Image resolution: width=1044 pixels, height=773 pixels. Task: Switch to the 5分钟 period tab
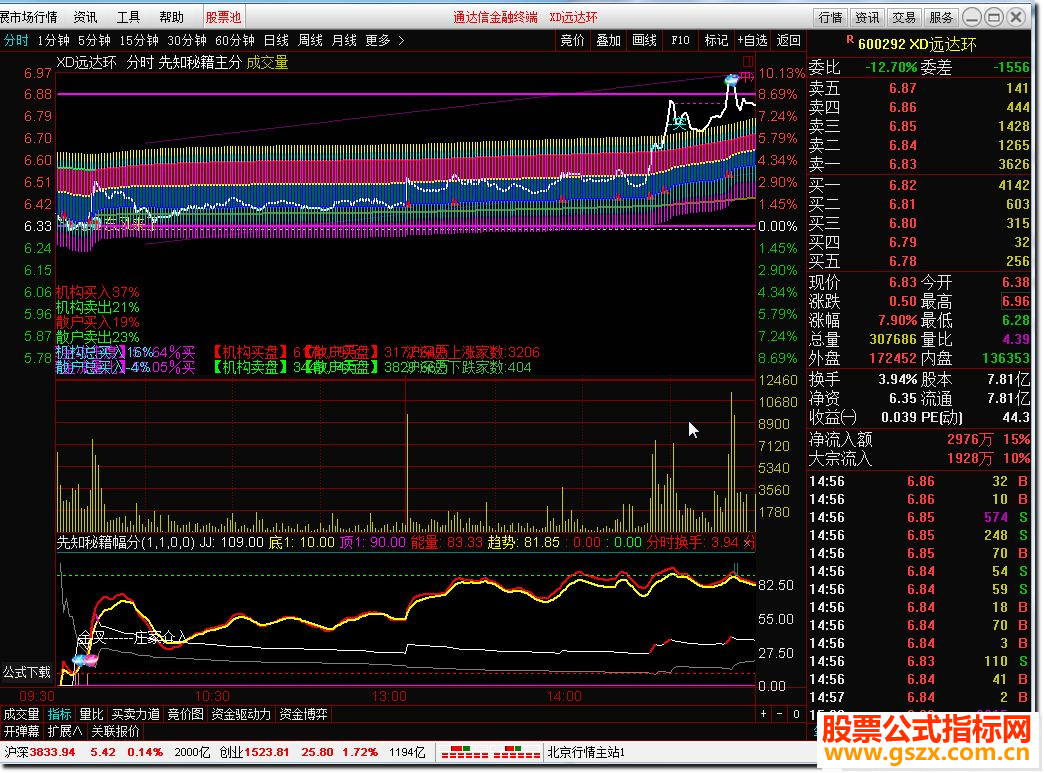click(94, 41)
